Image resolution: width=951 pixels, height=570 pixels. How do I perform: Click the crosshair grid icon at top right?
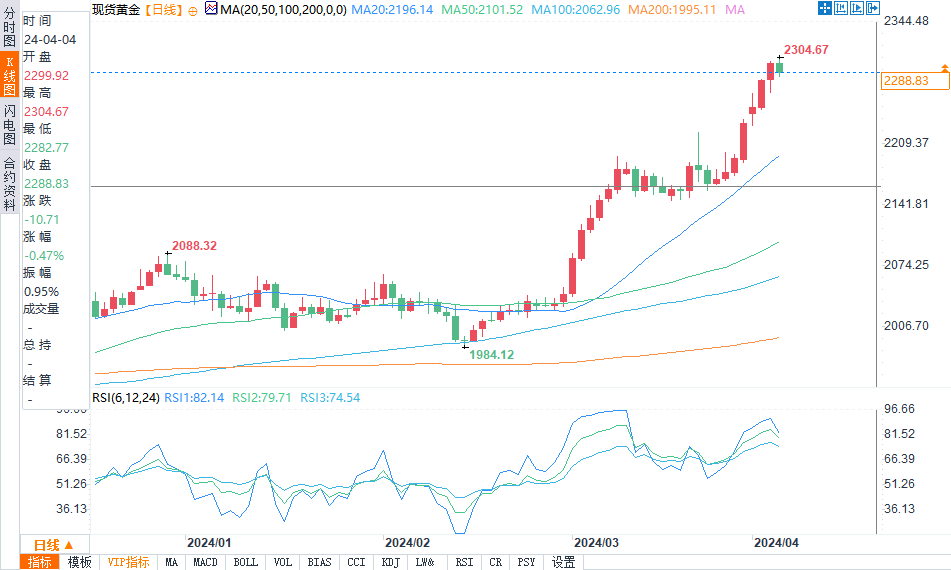pyautogui.click(x=824, y=8)
